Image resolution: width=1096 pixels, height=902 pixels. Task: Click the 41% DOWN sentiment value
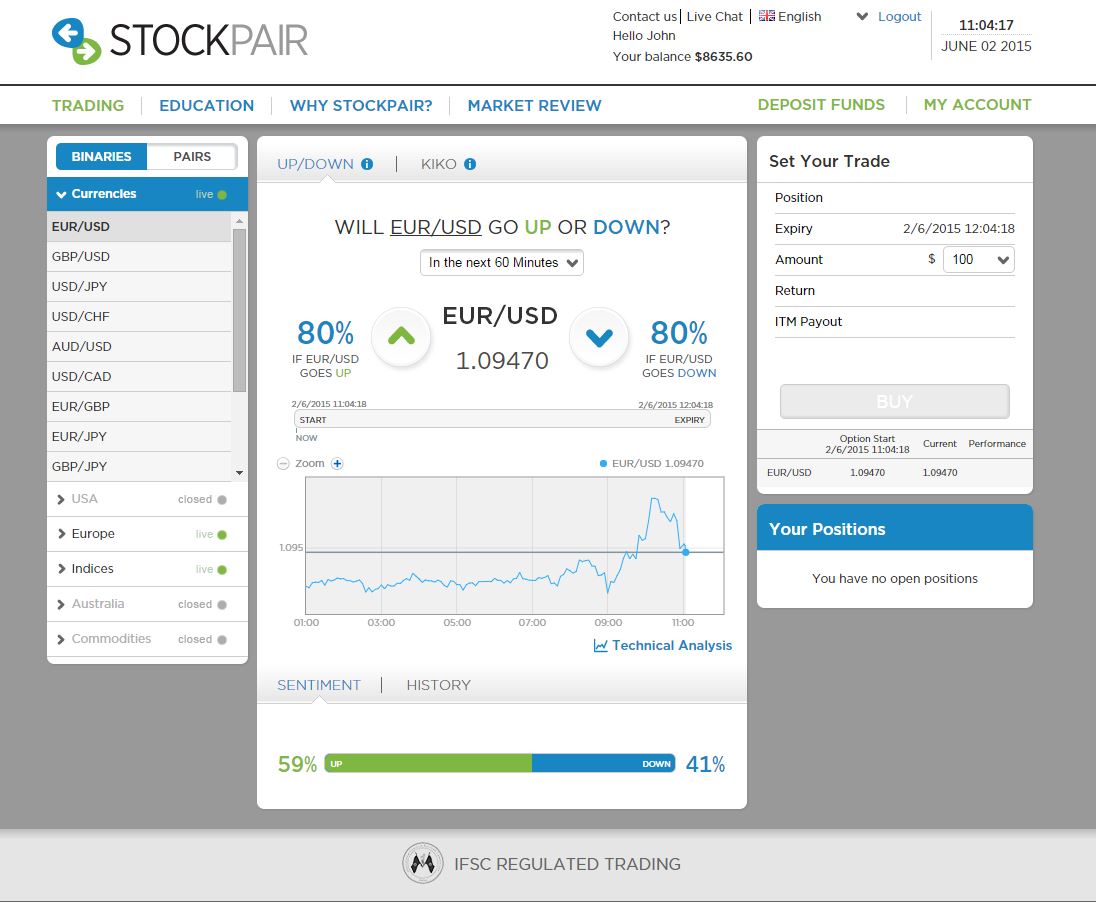click(705, 764)
